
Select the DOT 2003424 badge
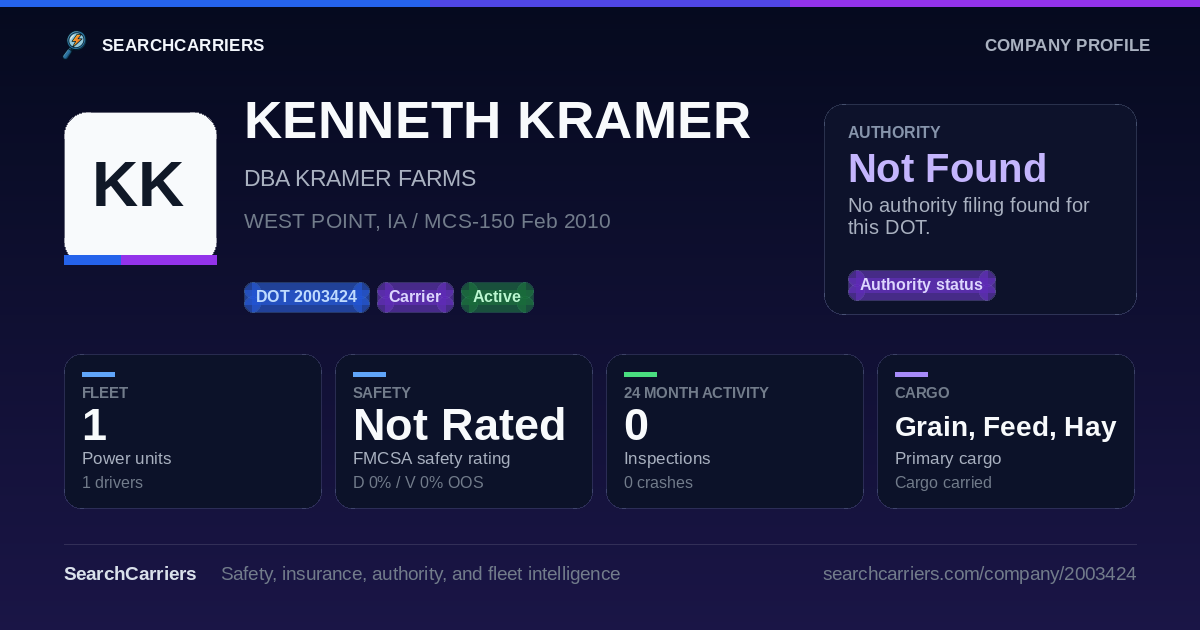(x=307, y=297)
